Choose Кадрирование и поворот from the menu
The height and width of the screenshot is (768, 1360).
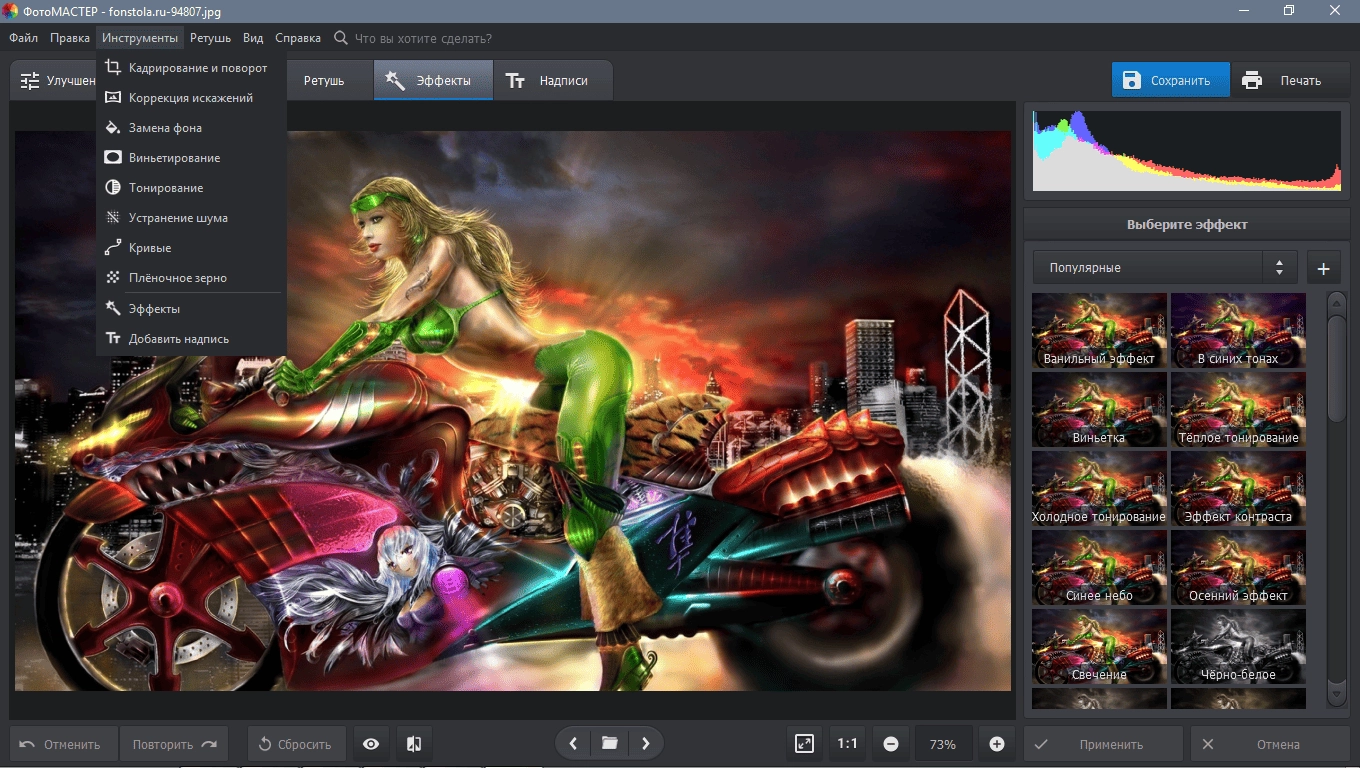click(191, 68)
